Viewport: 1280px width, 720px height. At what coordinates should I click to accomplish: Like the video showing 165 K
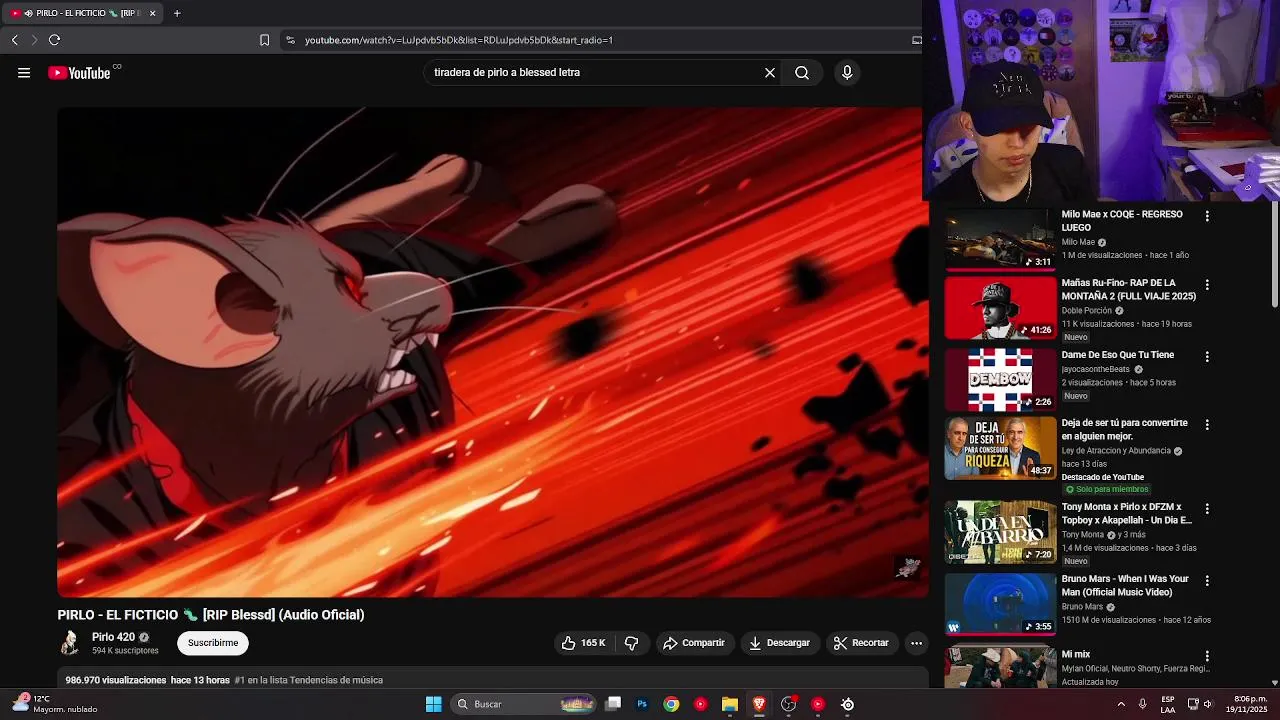click(x=584, y=643)
